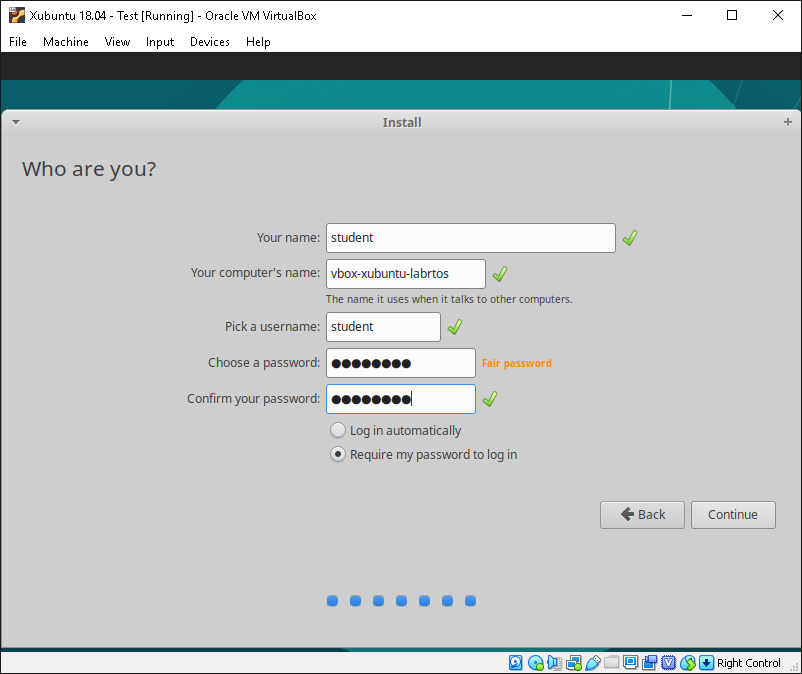Click the Your computer's name label
The width and height of the screenshot is (802, 674).
[x=255, y=273]
